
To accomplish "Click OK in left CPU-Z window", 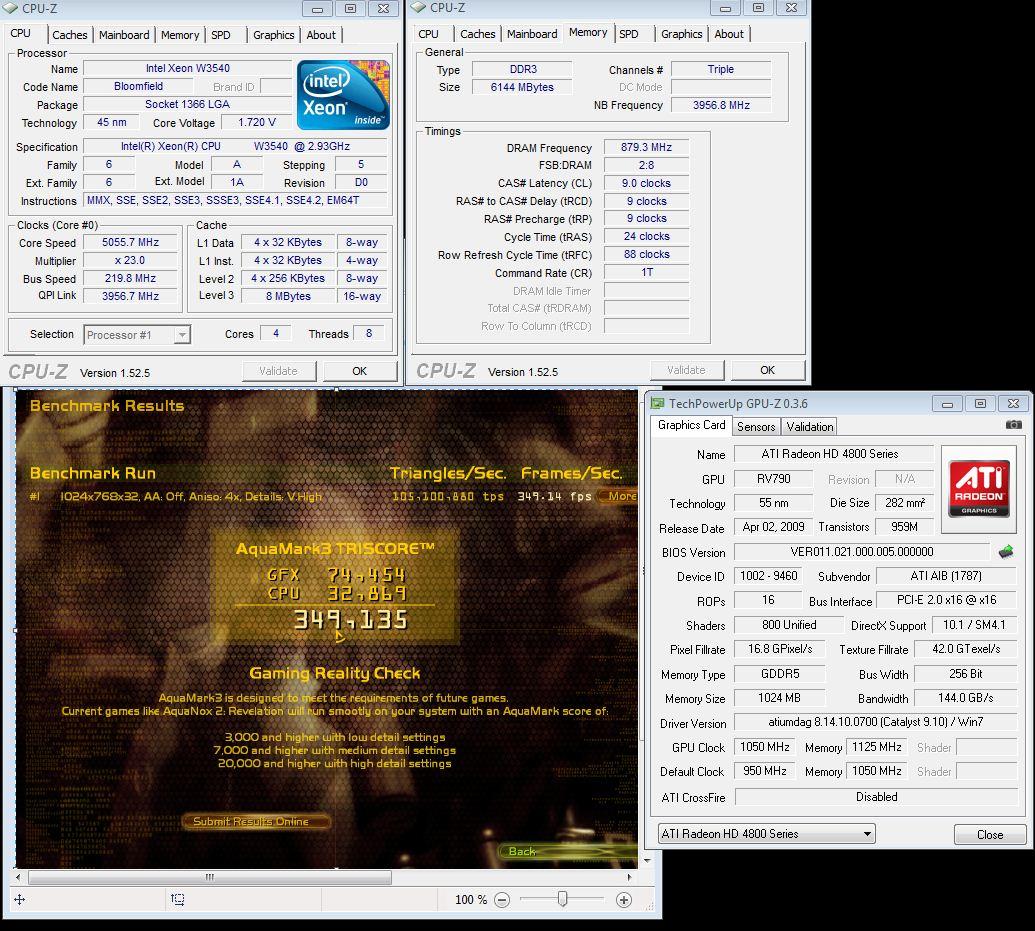I will (360, 371).
